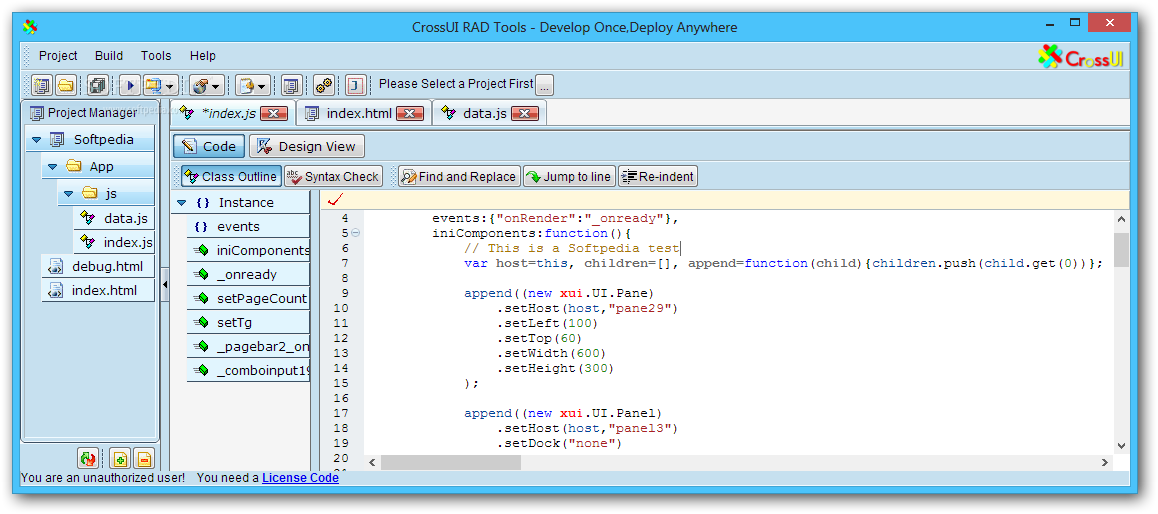Open the Build menu

point(109,55)
